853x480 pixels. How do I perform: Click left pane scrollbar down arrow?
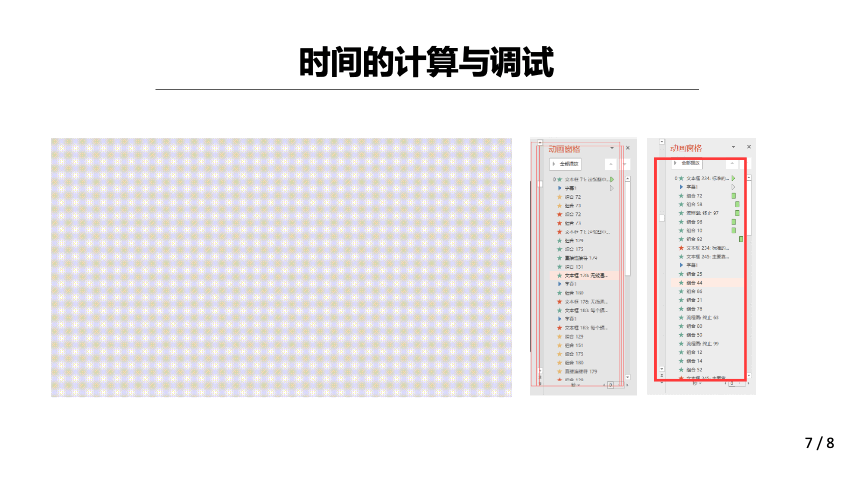pos(628,377)
